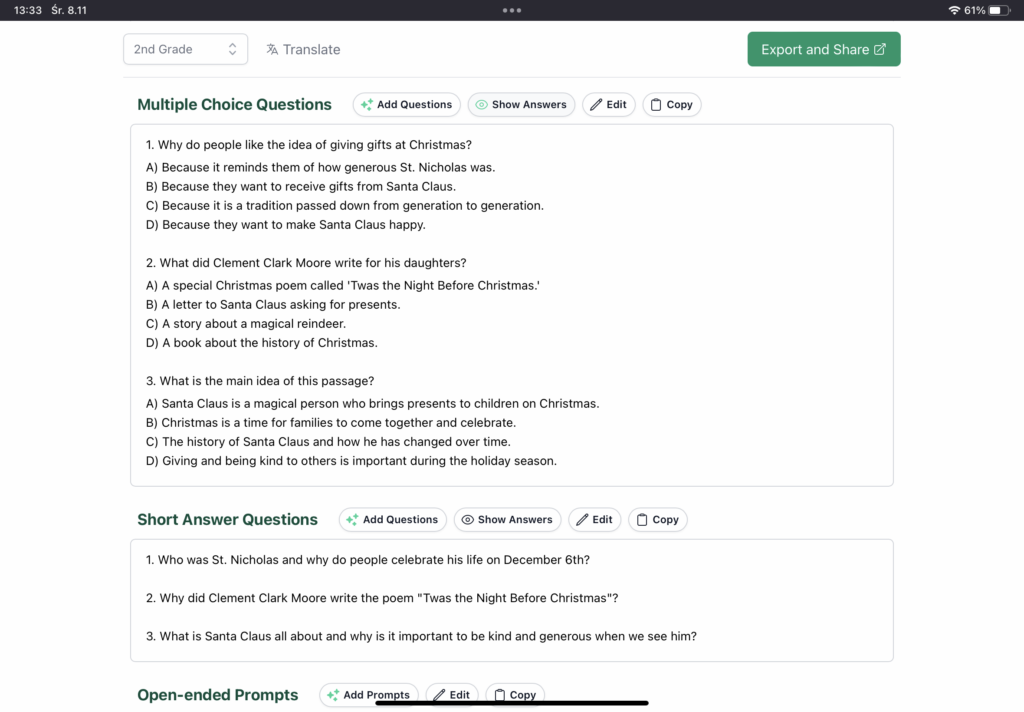The width and height of the screenshot is (1024, 712).
Task: Edit the Multiple Choice Questions
Action: tap(608, 104)
